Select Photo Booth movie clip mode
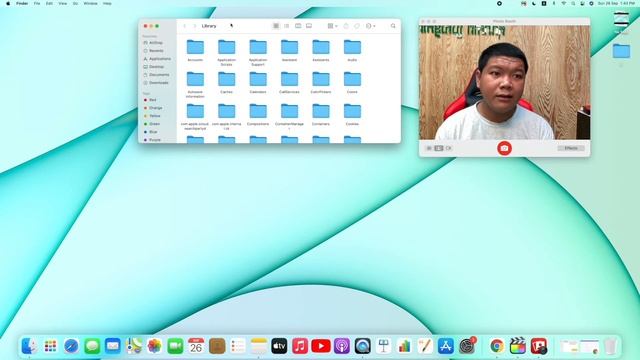This screenshot has height=360, width=640. [x=449, y=148]
